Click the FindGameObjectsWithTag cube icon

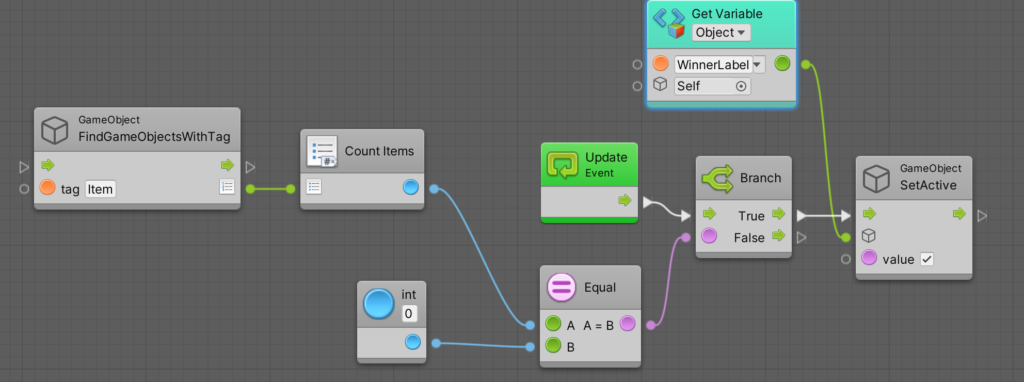(x=56, y=130)
